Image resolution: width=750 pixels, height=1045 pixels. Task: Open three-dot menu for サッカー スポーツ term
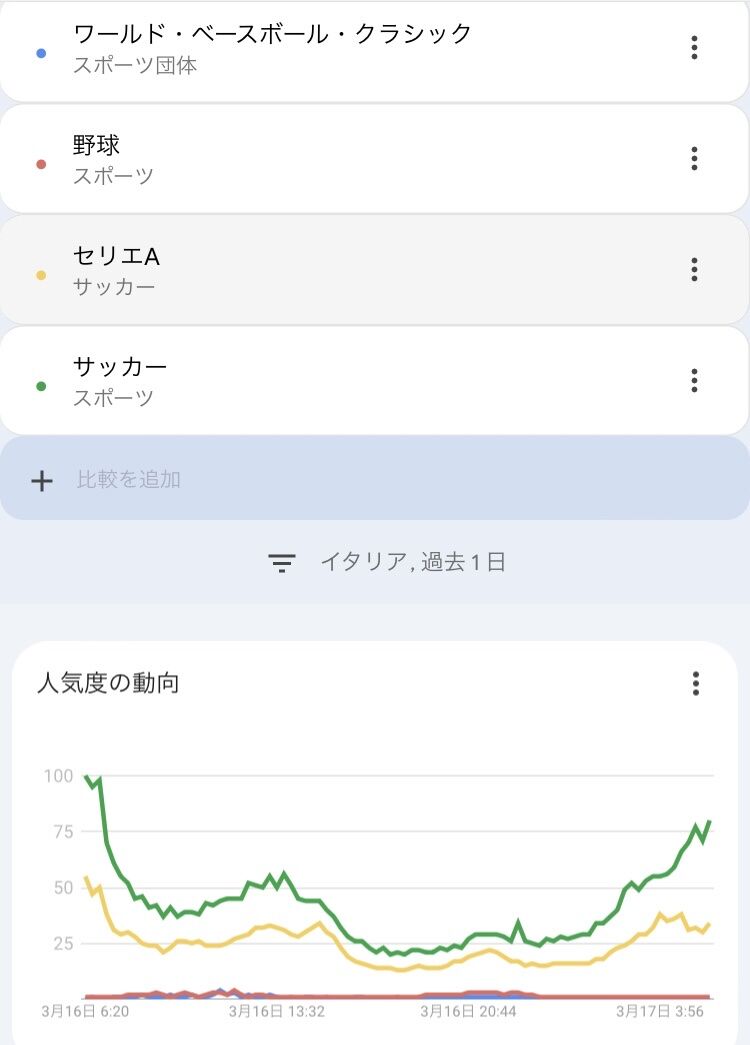point(694,381)
